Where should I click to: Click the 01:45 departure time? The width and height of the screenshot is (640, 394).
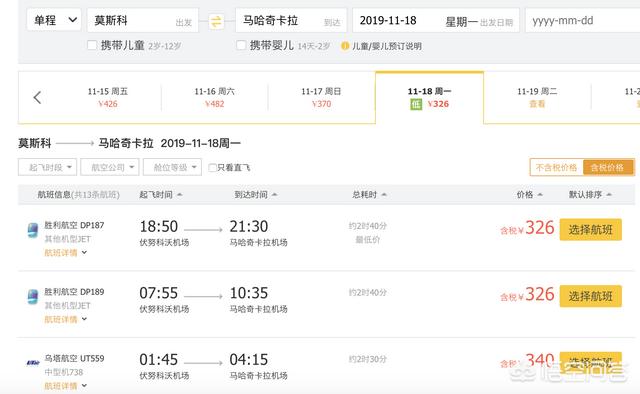159,360
